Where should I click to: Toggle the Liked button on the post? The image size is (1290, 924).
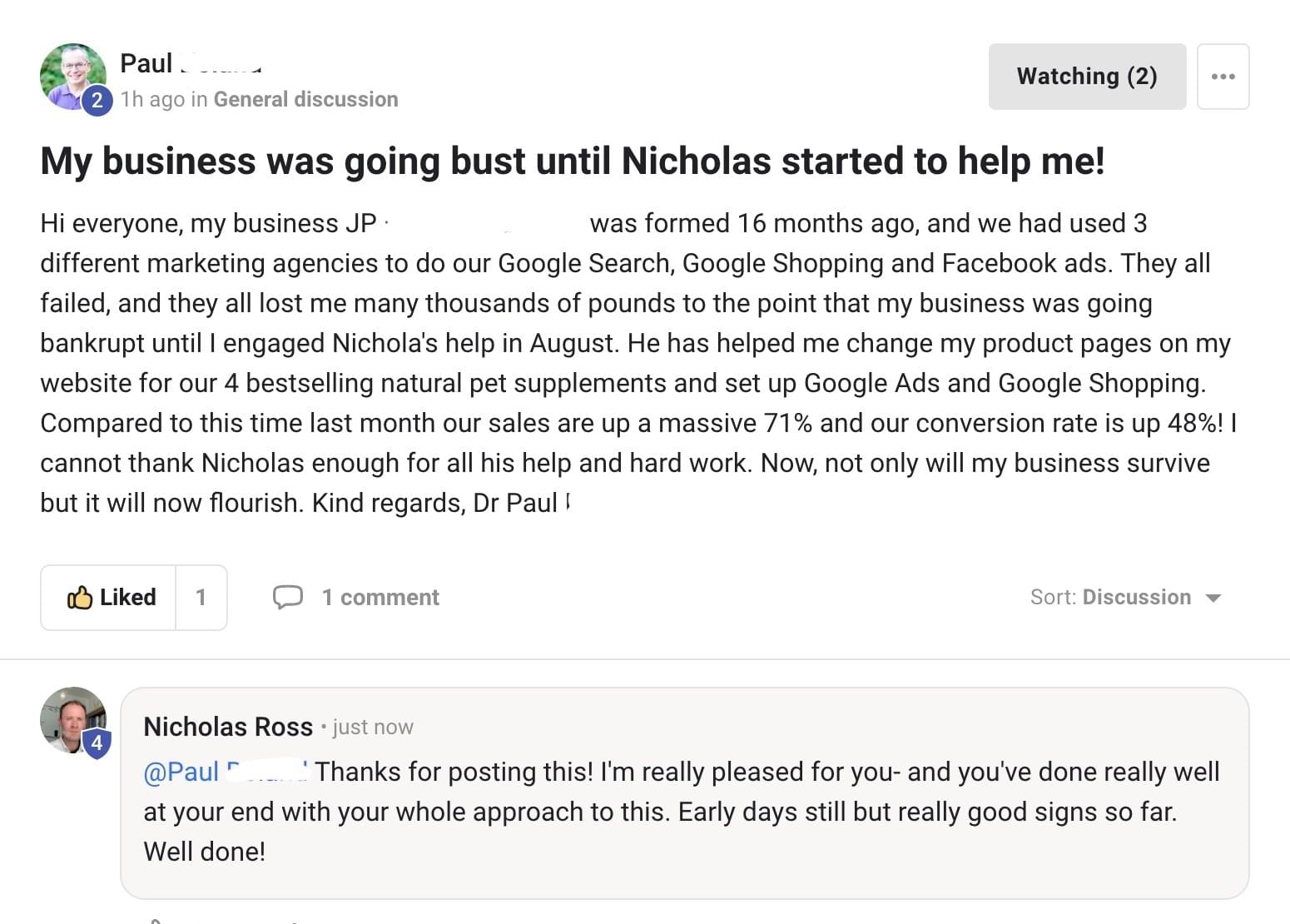coord(109,597)
